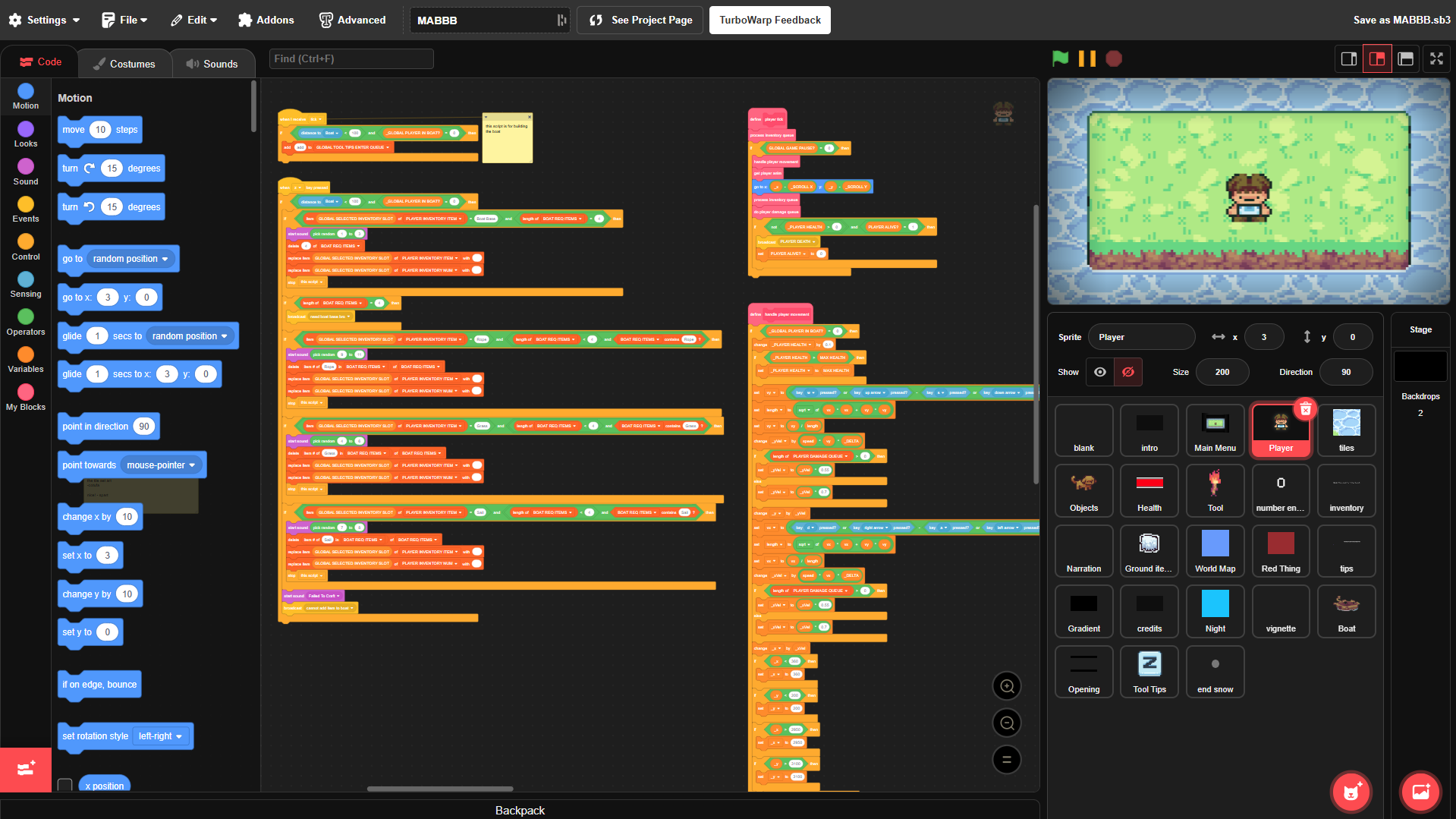Viewport: 1456px width, 819px height.
Task: Select the Tool Tips sprite
Action: coord(1149,672)
